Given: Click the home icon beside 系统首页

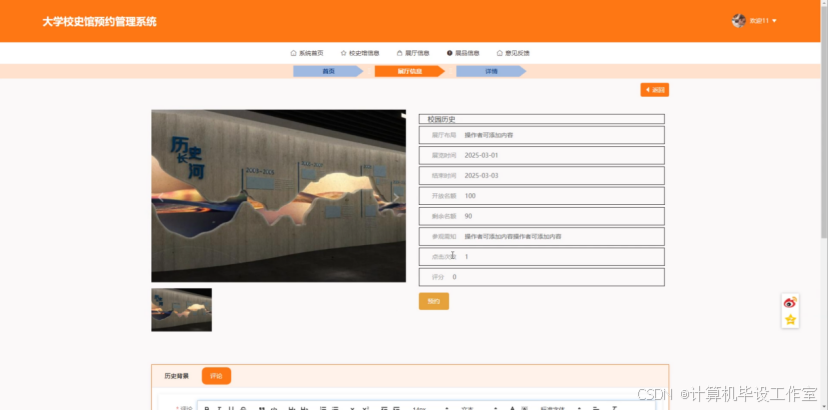Looking at the screenshot, I should [293, 53].
